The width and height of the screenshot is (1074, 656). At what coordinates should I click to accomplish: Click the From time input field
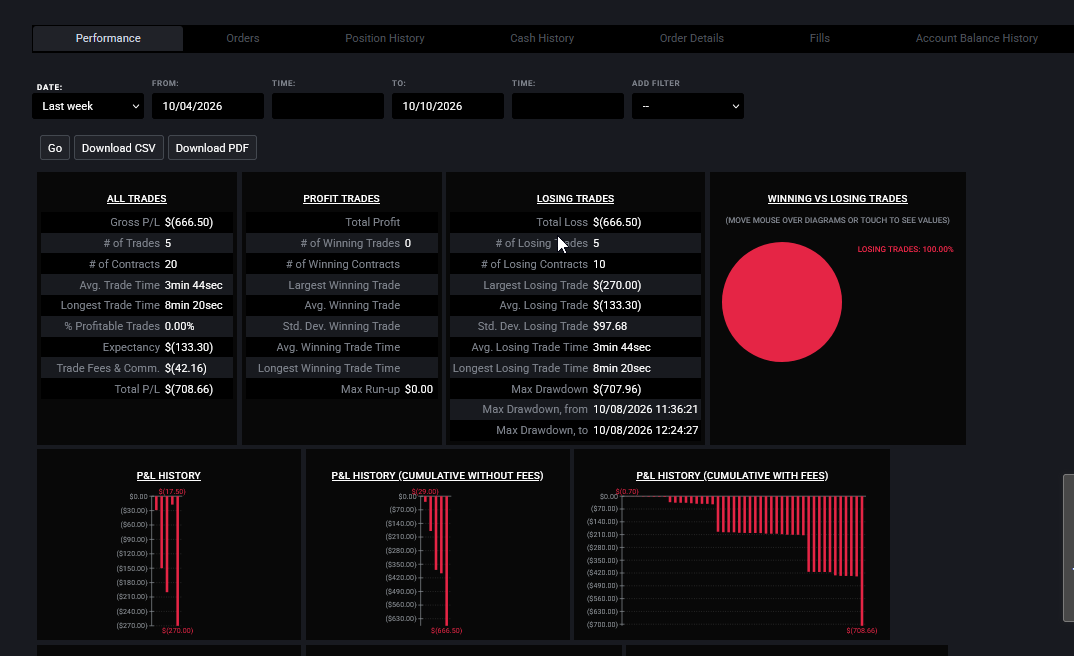coord(327,106)
